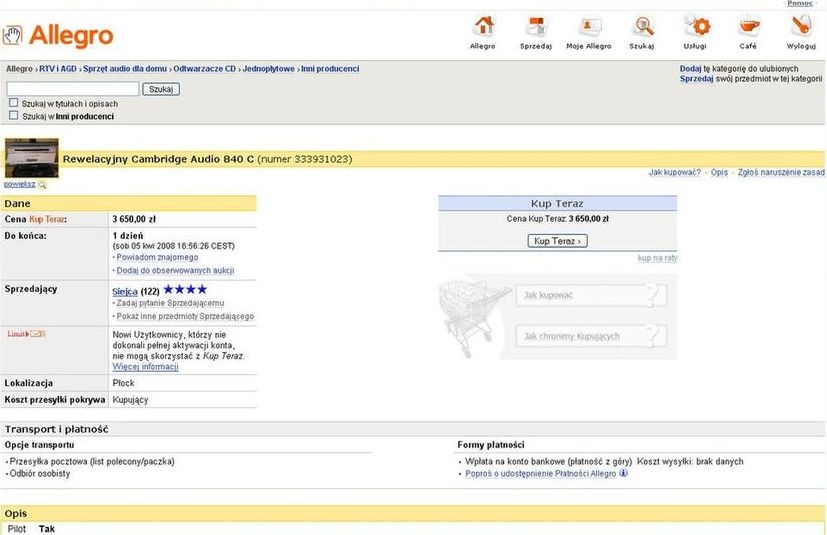
Task: Click location value 'Płock'
Action: click(123, 383)
